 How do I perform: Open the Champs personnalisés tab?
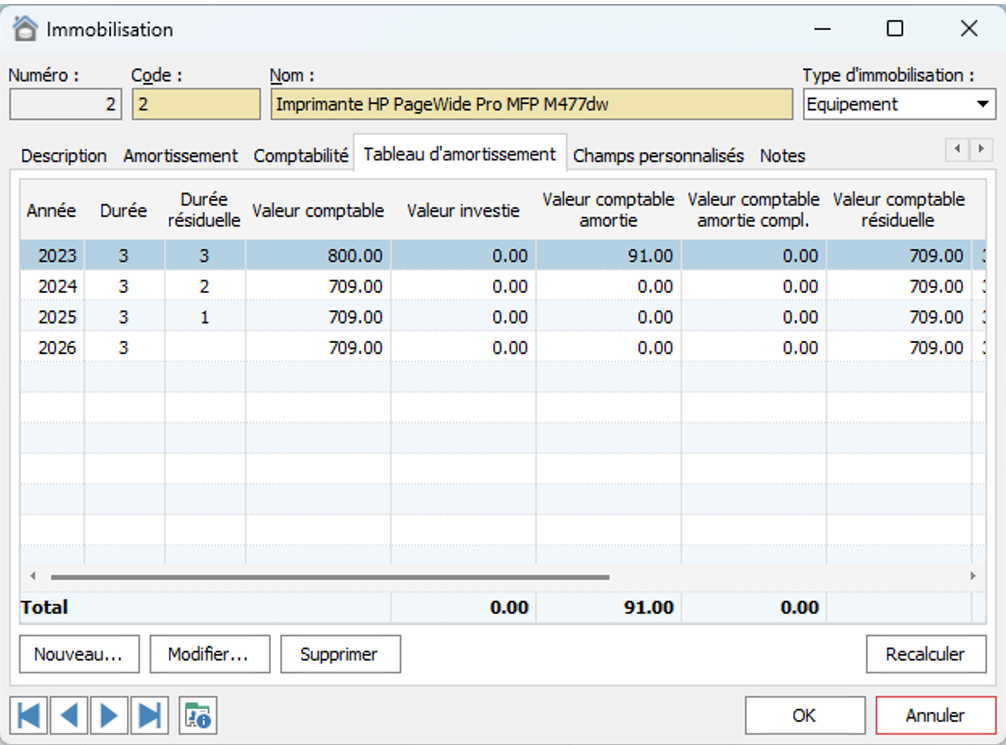tap(658, 156)
